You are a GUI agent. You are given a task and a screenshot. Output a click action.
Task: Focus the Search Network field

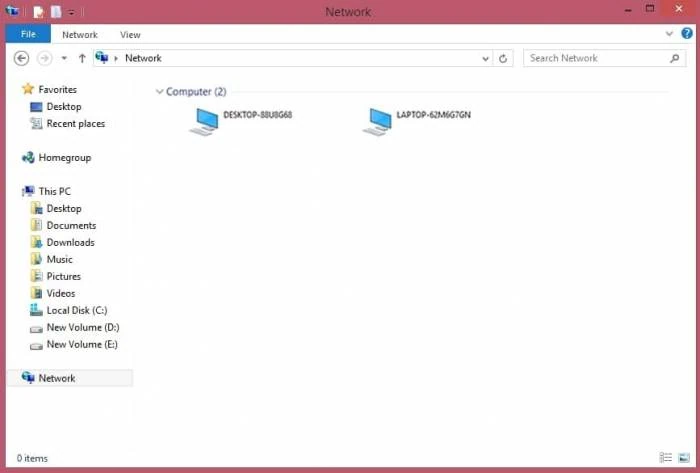click(x=604, y=58)
